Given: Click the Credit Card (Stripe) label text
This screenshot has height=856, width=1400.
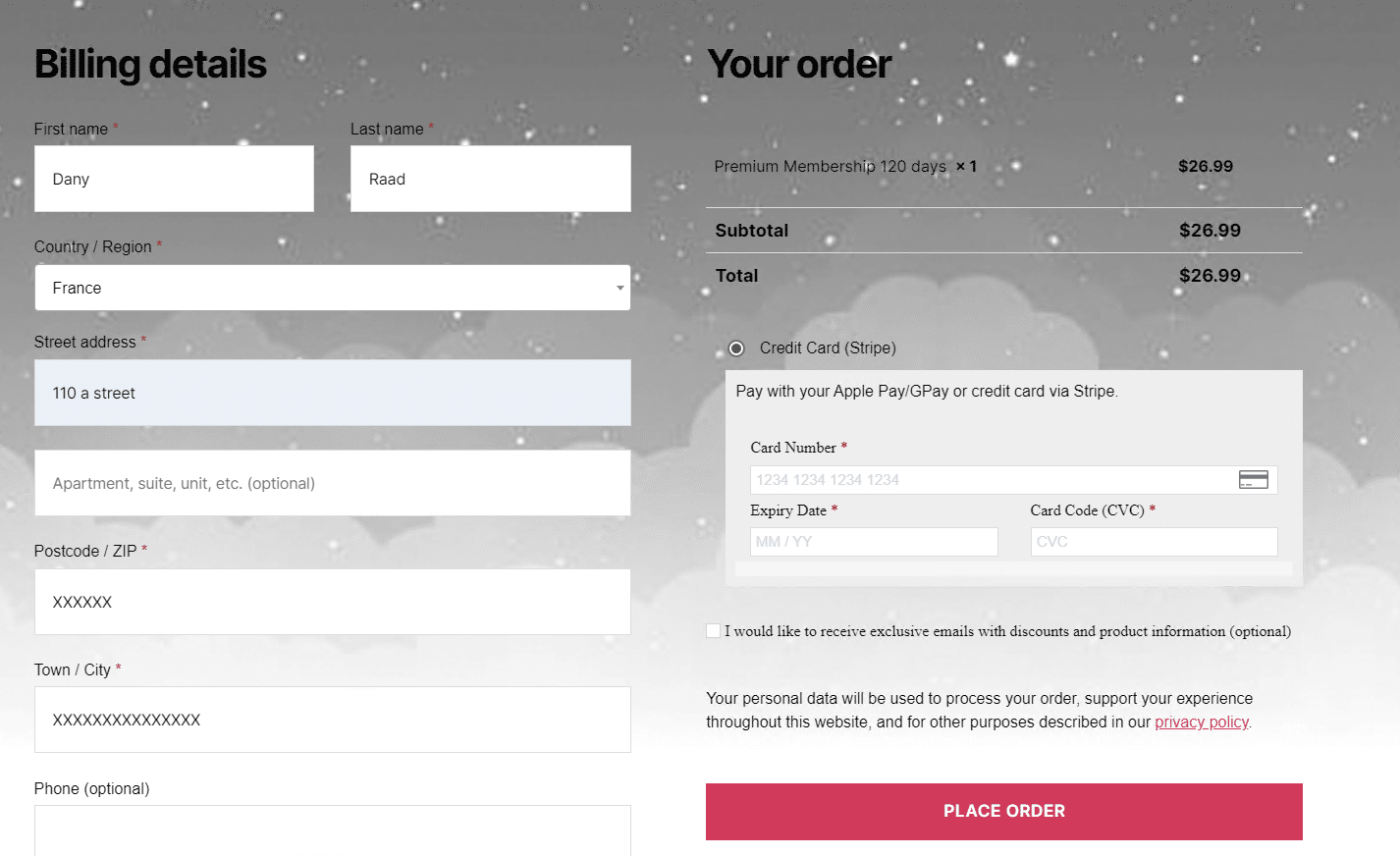Looking at the screenshot, I should (x=828, y=348).
